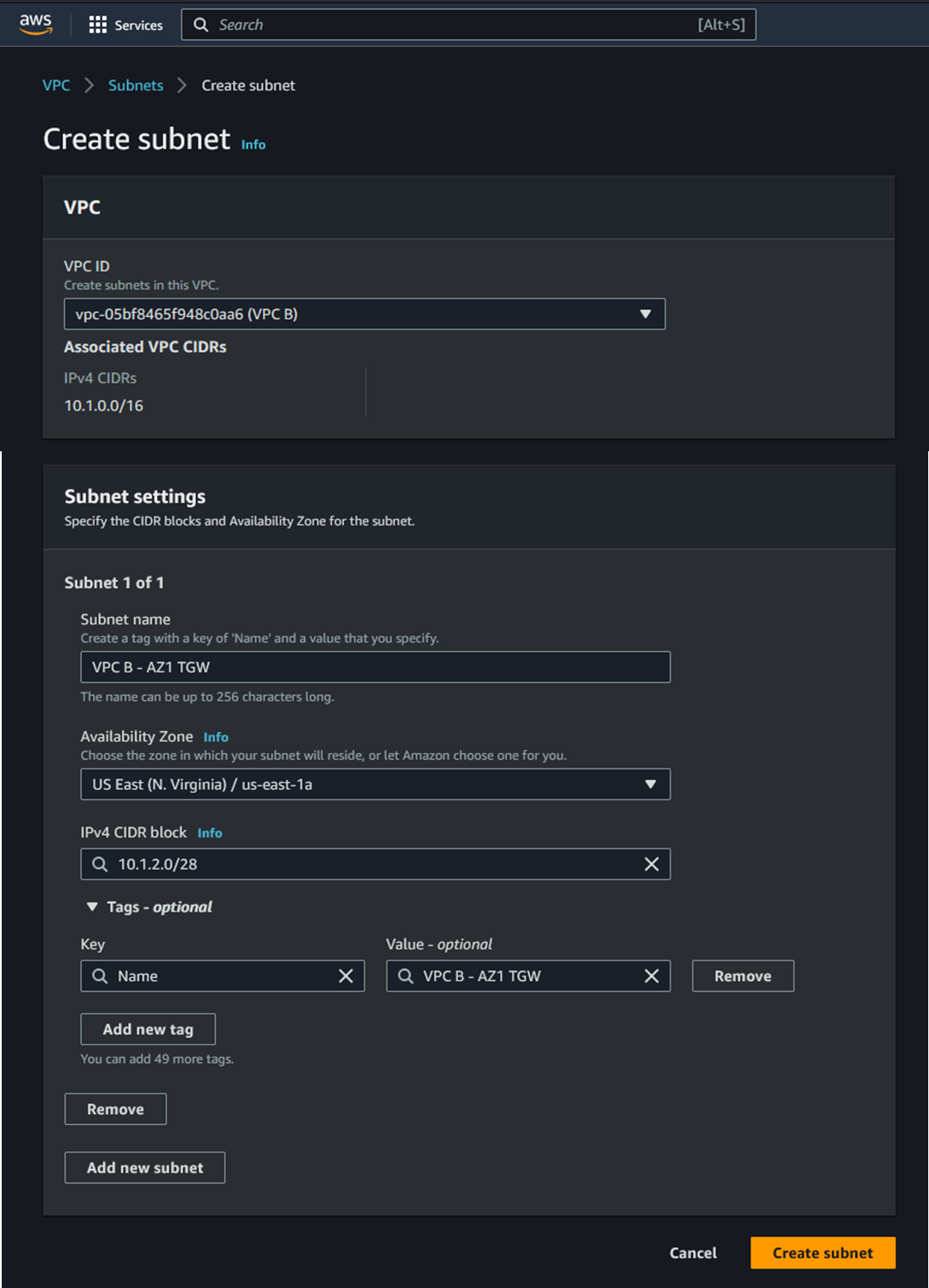Edit the Subnet name field

[375, 667]
